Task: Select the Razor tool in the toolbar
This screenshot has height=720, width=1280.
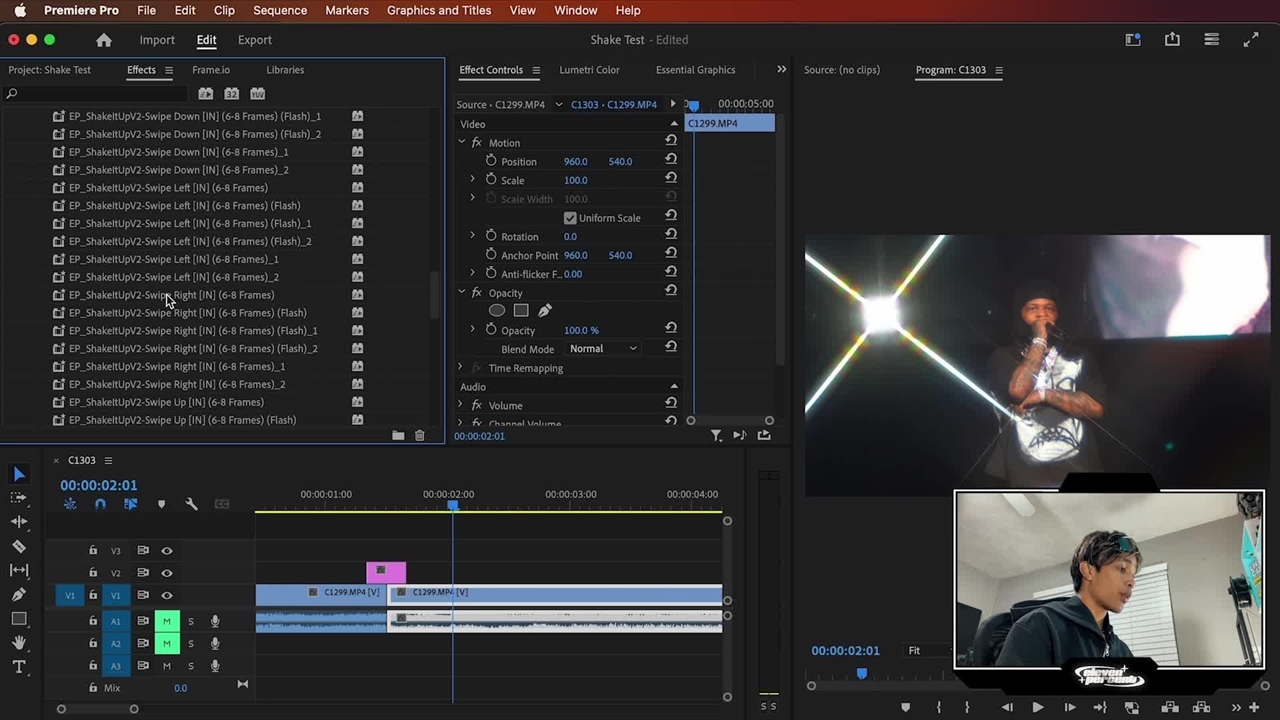Action: coord(19,546)
